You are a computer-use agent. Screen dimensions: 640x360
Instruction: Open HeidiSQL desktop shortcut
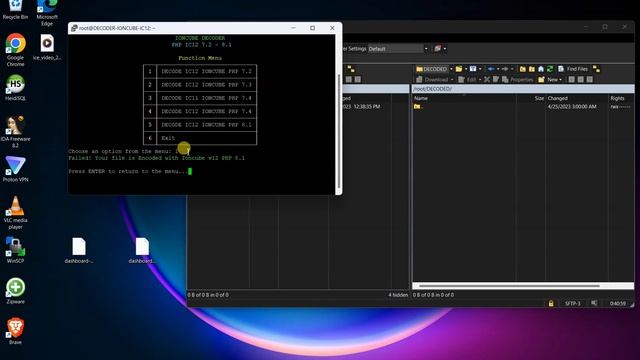point(15,88)
